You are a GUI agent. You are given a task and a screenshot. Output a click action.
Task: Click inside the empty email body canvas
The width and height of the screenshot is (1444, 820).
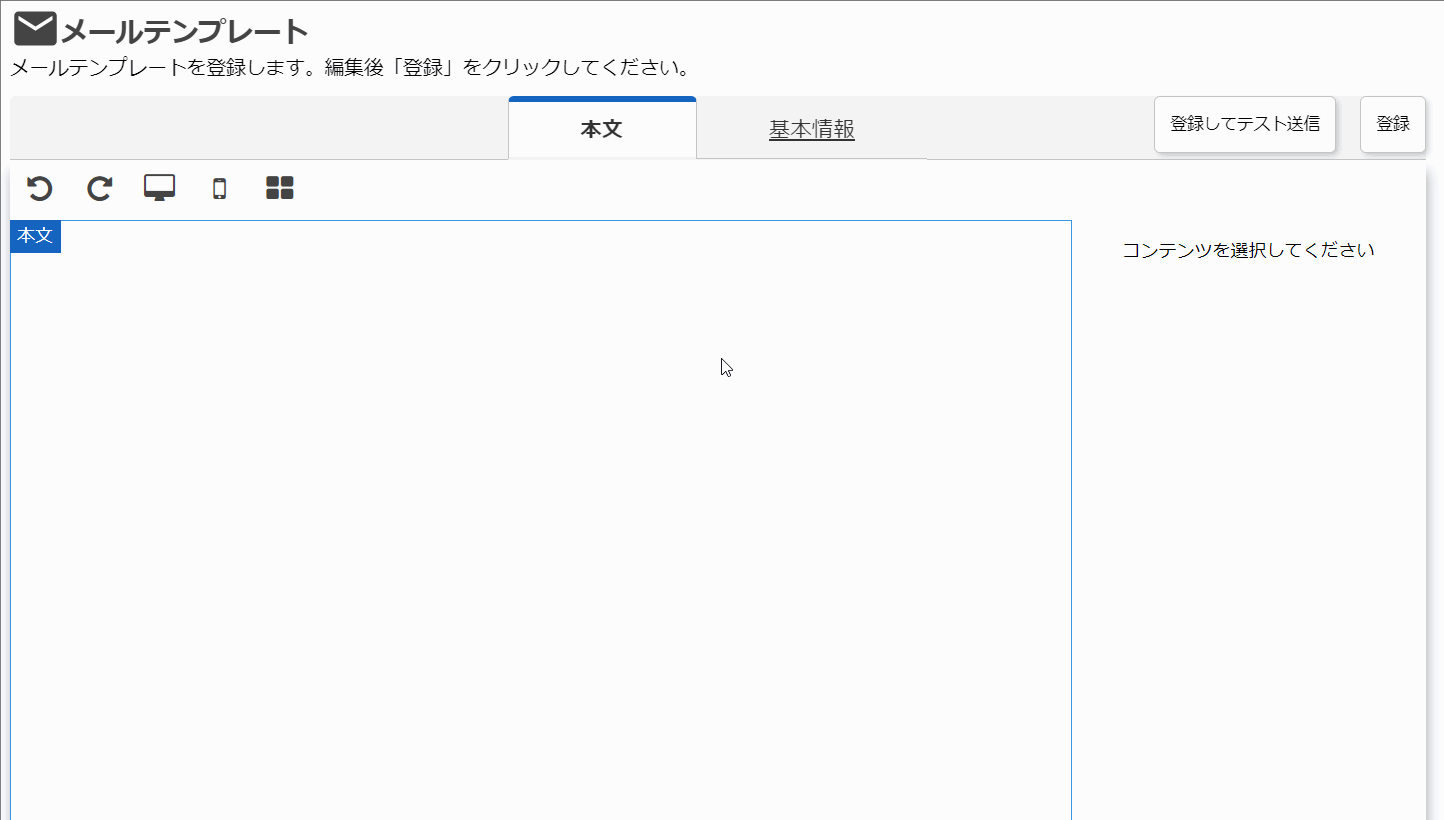coord(540,500)
